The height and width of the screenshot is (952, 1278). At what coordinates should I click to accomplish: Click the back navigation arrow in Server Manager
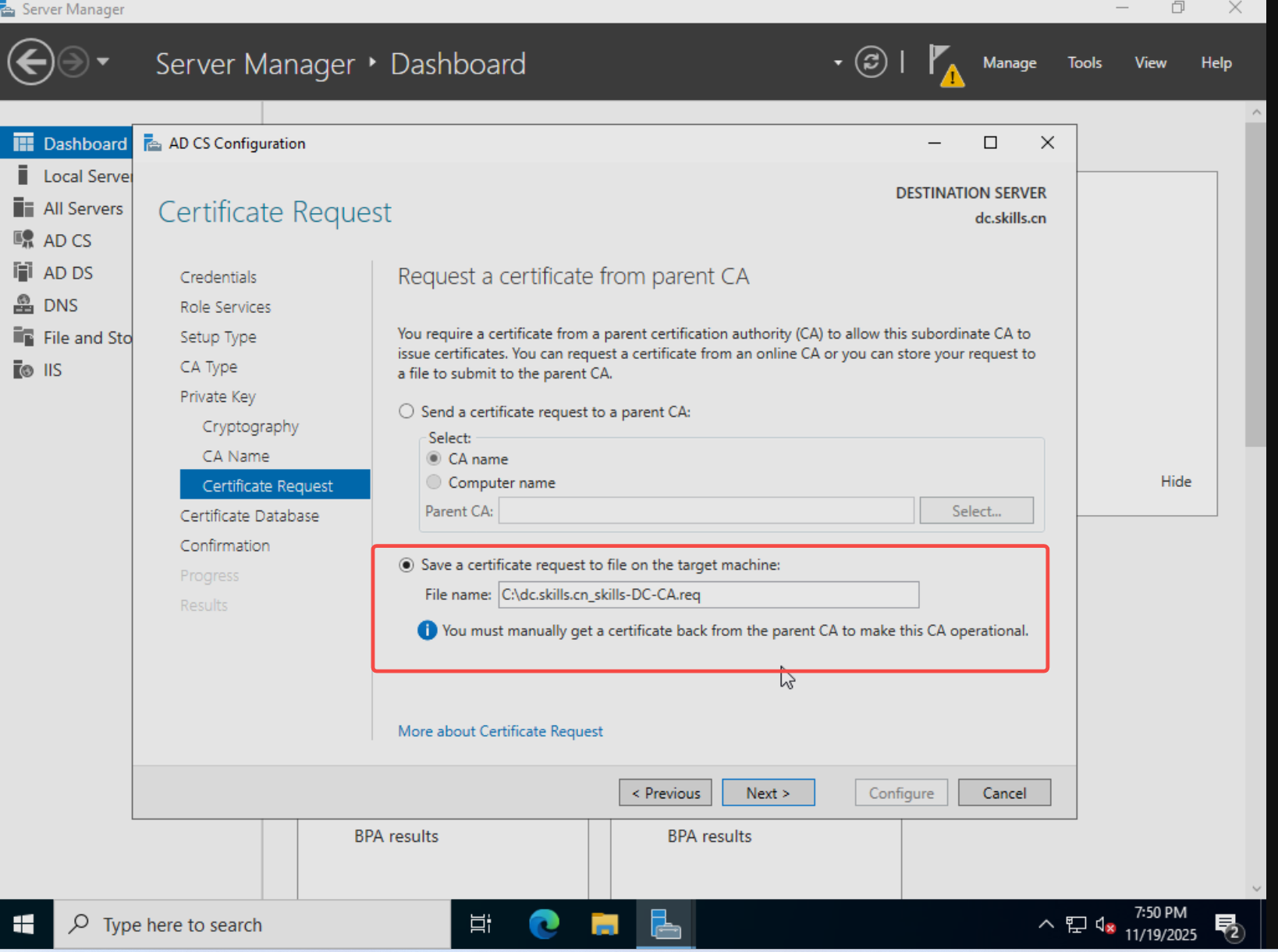click(30, 62)
